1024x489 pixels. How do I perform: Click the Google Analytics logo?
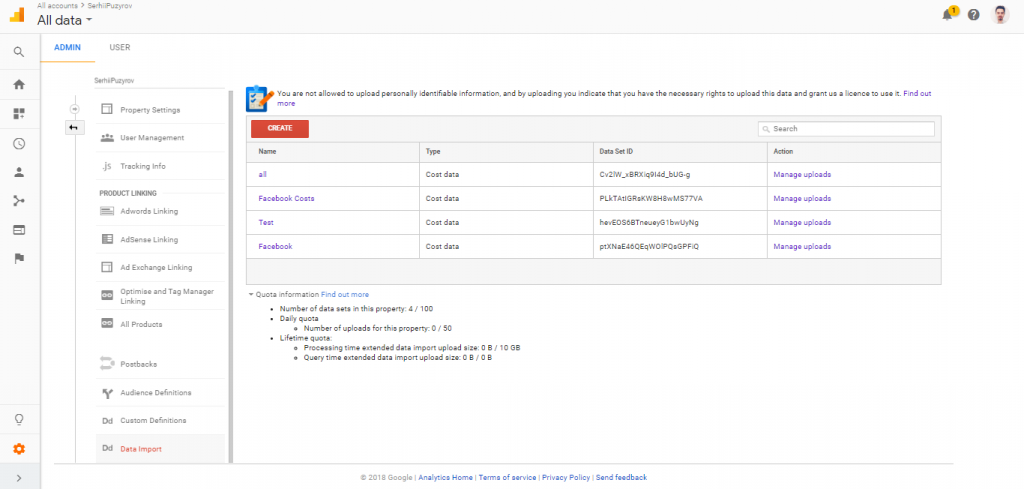pos(18,14)
